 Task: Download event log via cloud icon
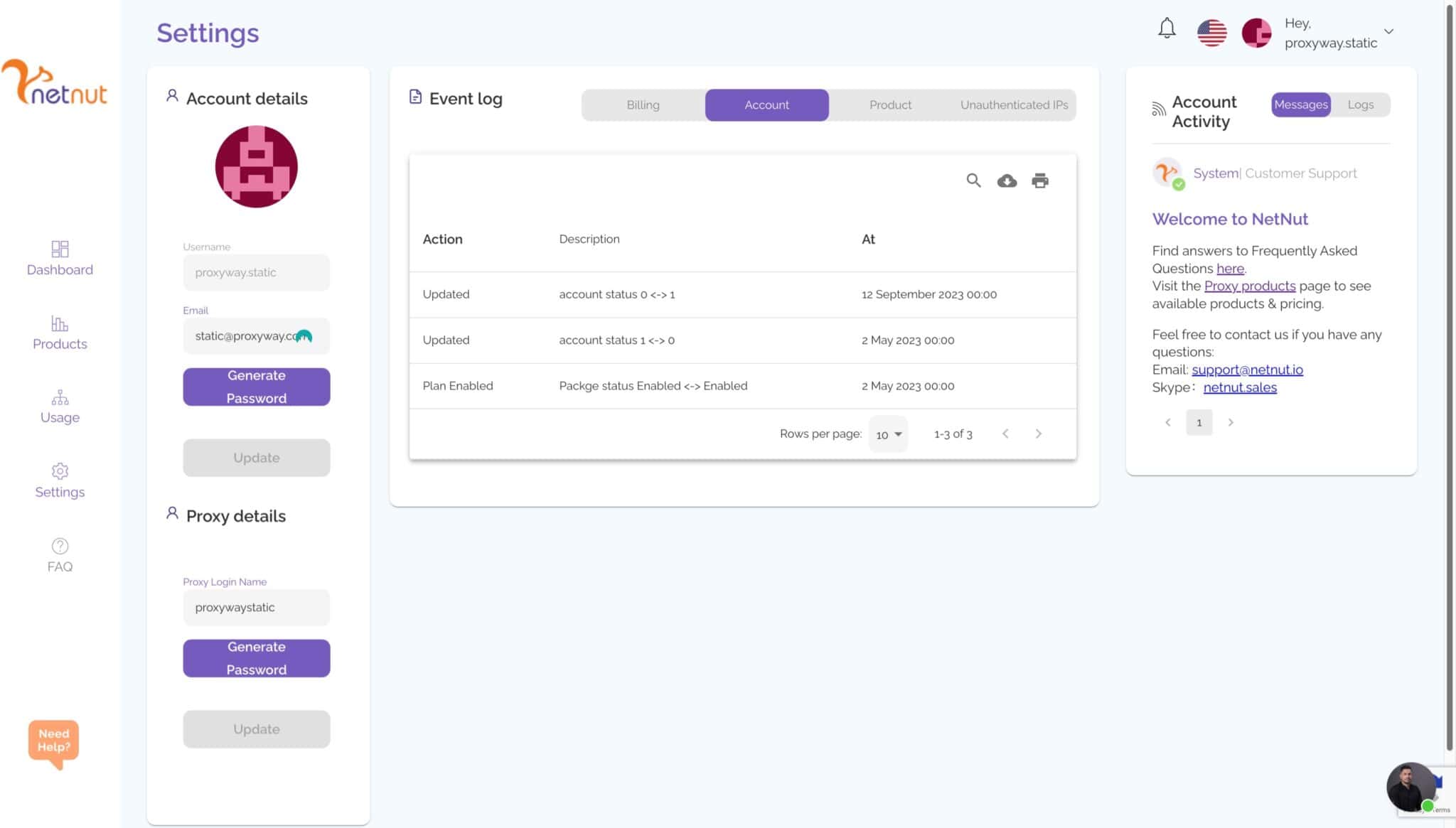(1007, 181)
